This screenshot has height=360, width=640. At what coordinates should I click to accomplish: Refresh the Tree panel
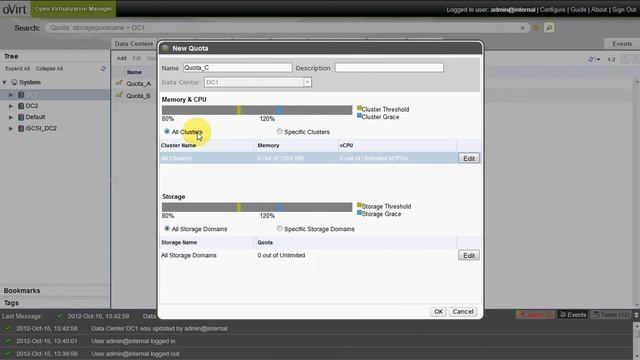pos(103,69)
